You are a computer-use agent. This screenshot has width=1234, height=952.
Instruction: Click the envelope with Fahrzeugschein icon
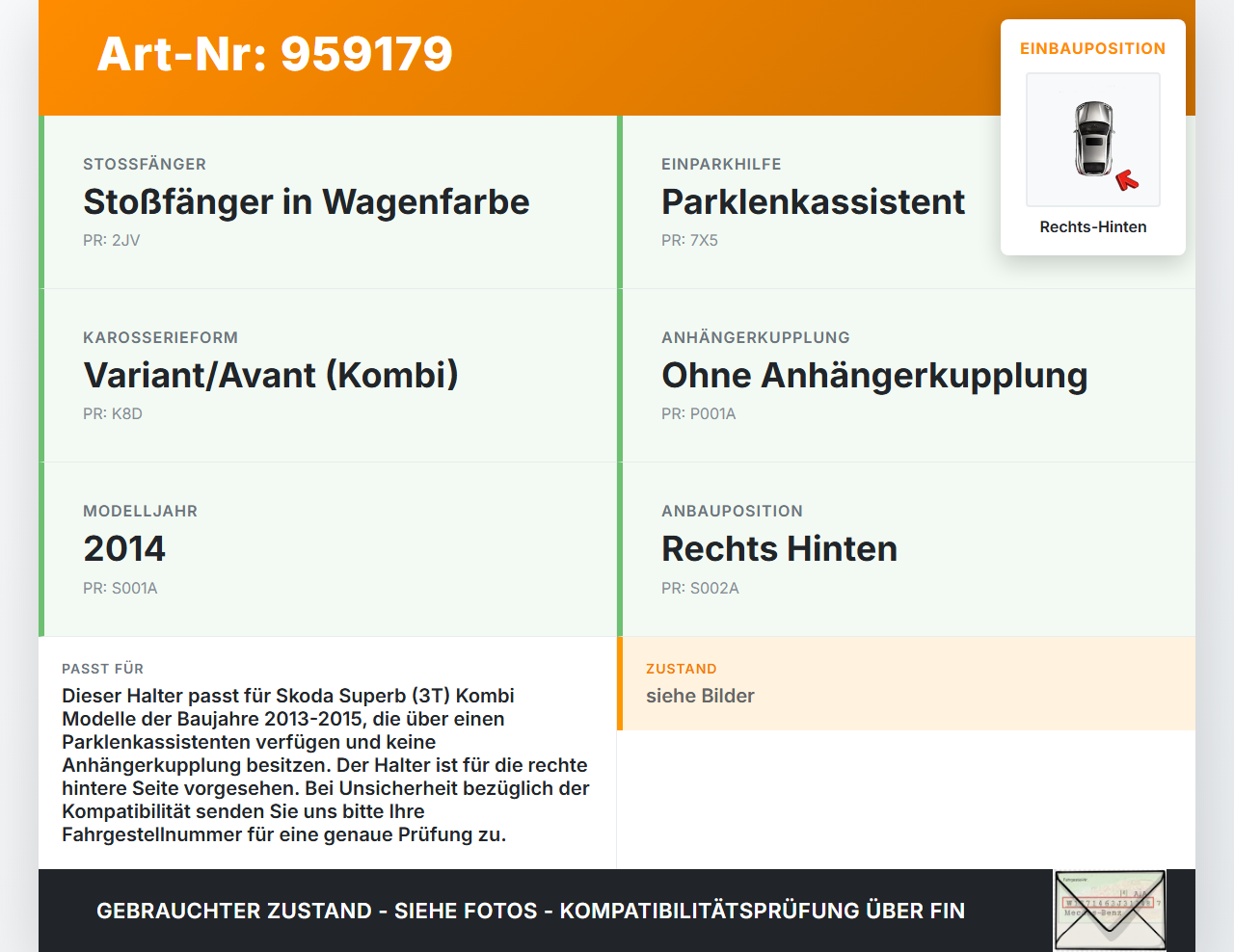pyautogui.click(x=1109, y=910)
